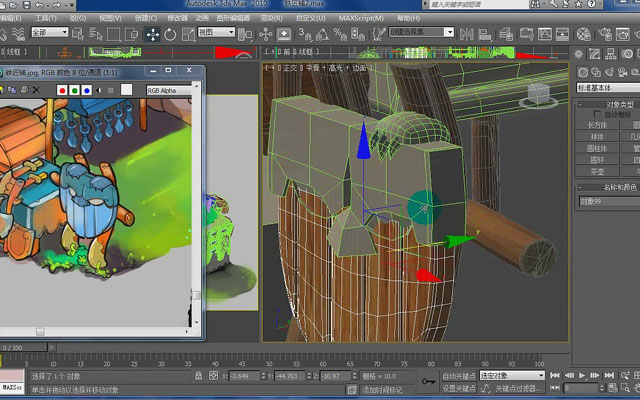The image size is (640, 400).
Task: Activate the Rotate tool icon
Action: pos(170,34)
